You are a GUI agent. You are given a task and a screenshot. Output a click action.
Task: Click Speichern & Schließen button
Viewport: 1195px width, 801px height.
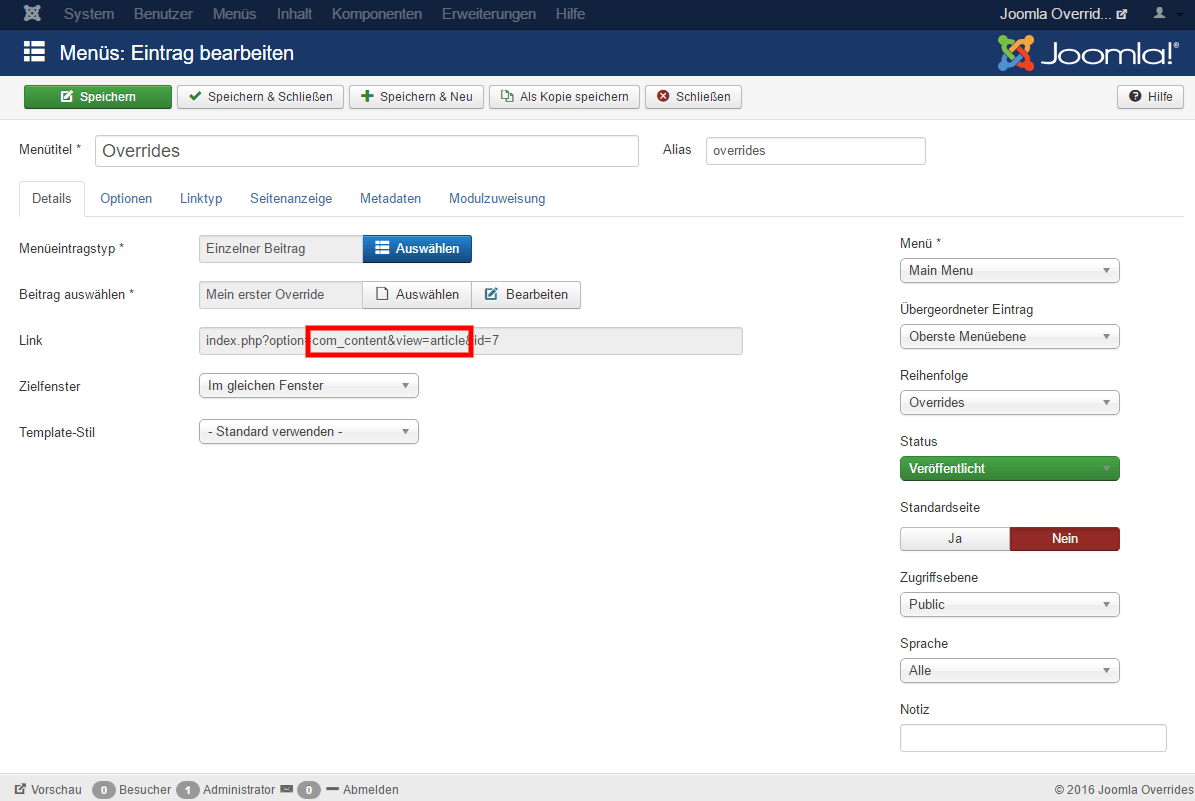click(x=261, y=97)
